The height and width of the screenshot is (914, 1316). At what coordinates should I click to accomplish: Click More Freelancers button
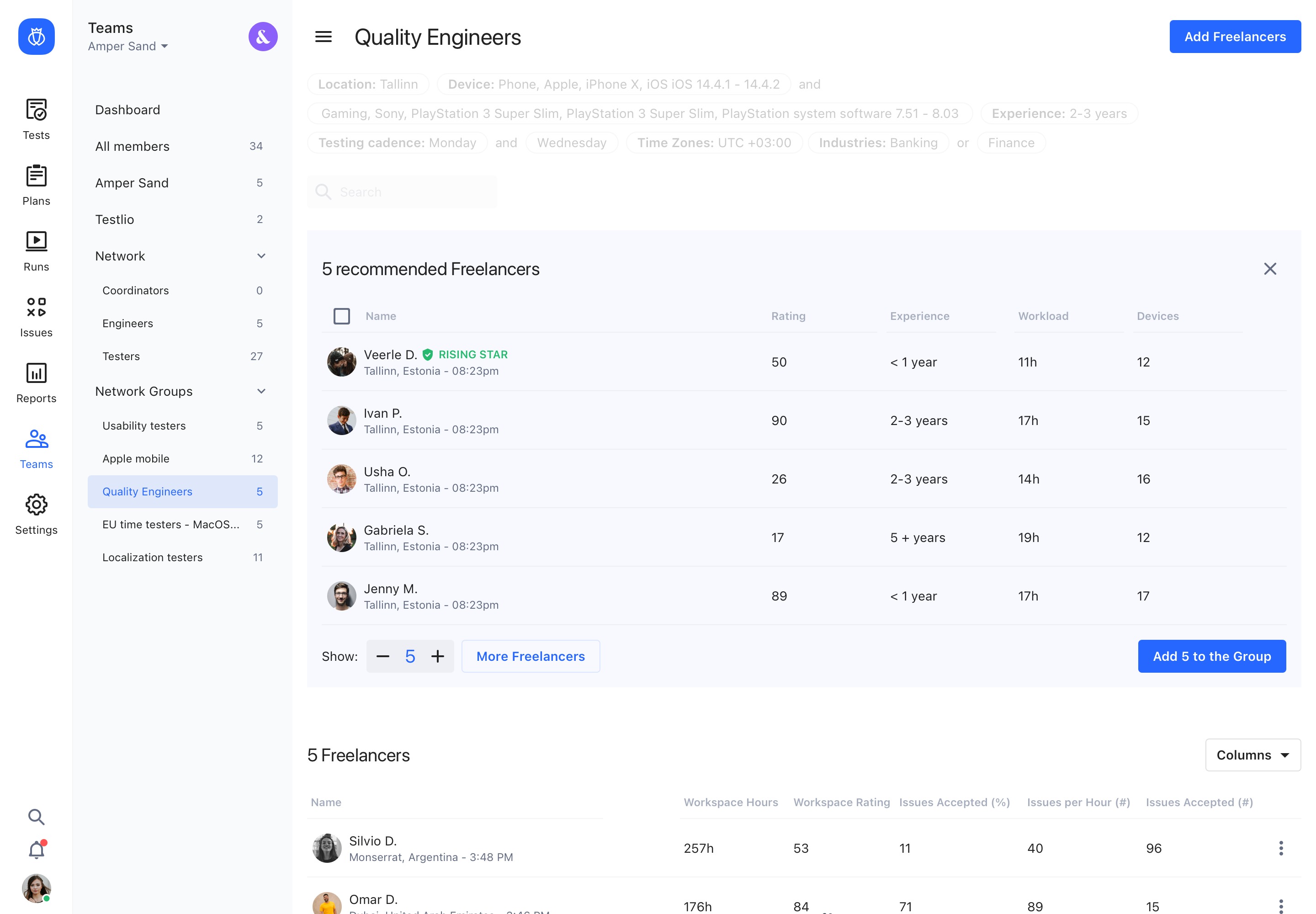[531, 656]
